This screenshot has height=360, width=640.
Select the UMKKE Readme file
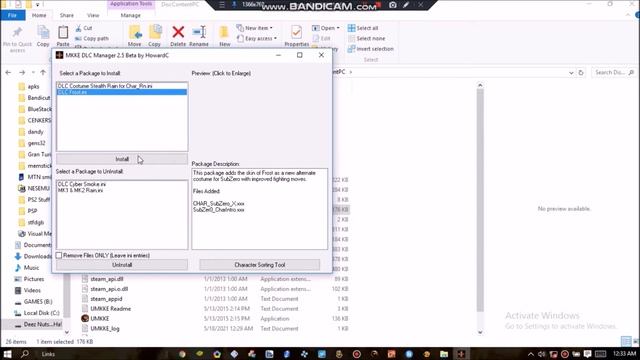point(111,309)
